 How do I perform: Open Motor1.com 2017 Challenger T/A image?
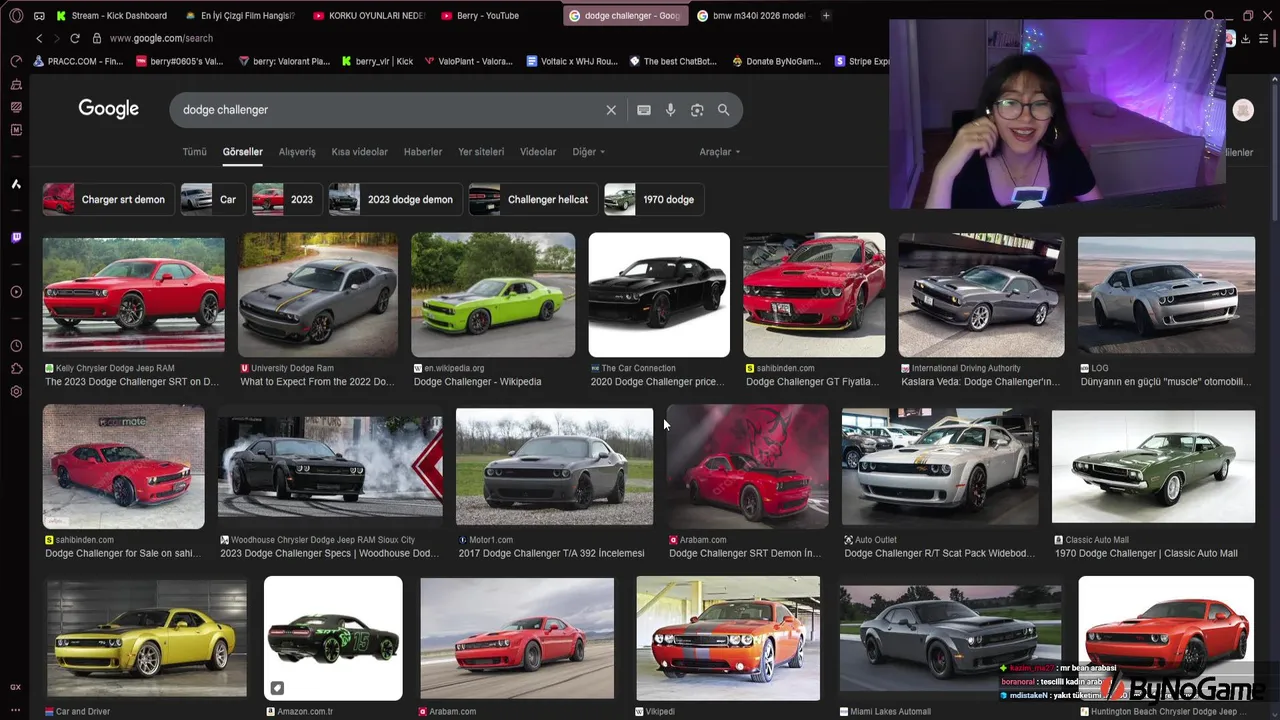(x=554, y=466)
